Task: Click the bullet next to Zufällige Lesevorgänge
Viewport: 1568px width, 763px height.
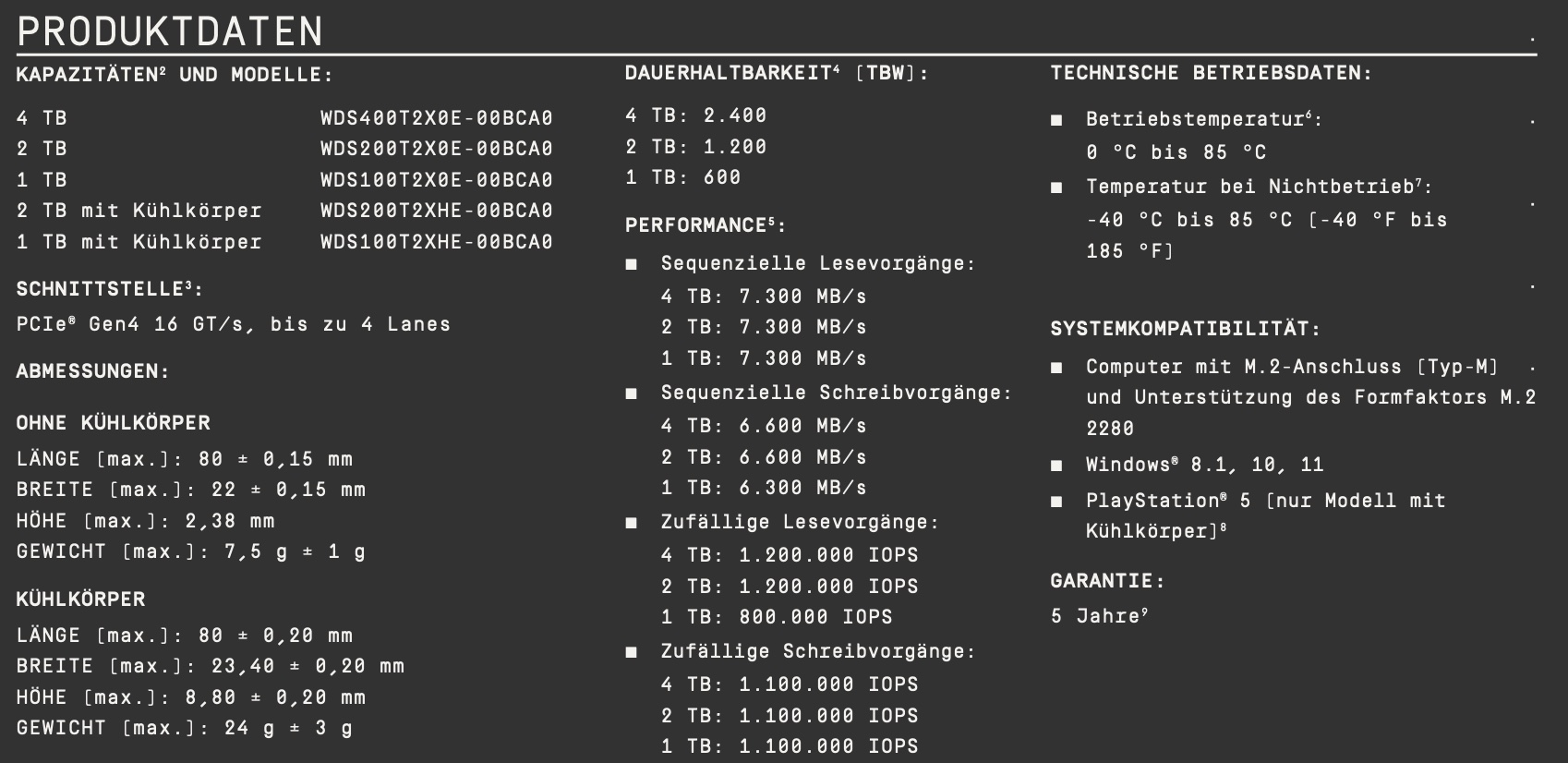Action: (x=632, y=524)
